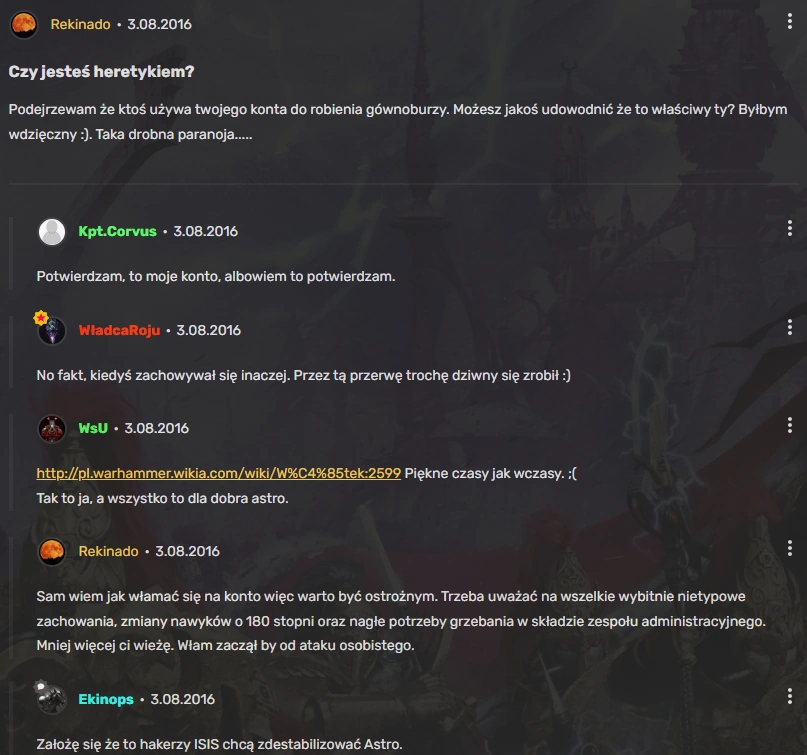Click Rekinado's avatar in the reply
Viewport: 807px width, 755px height.
click(52, 551)
